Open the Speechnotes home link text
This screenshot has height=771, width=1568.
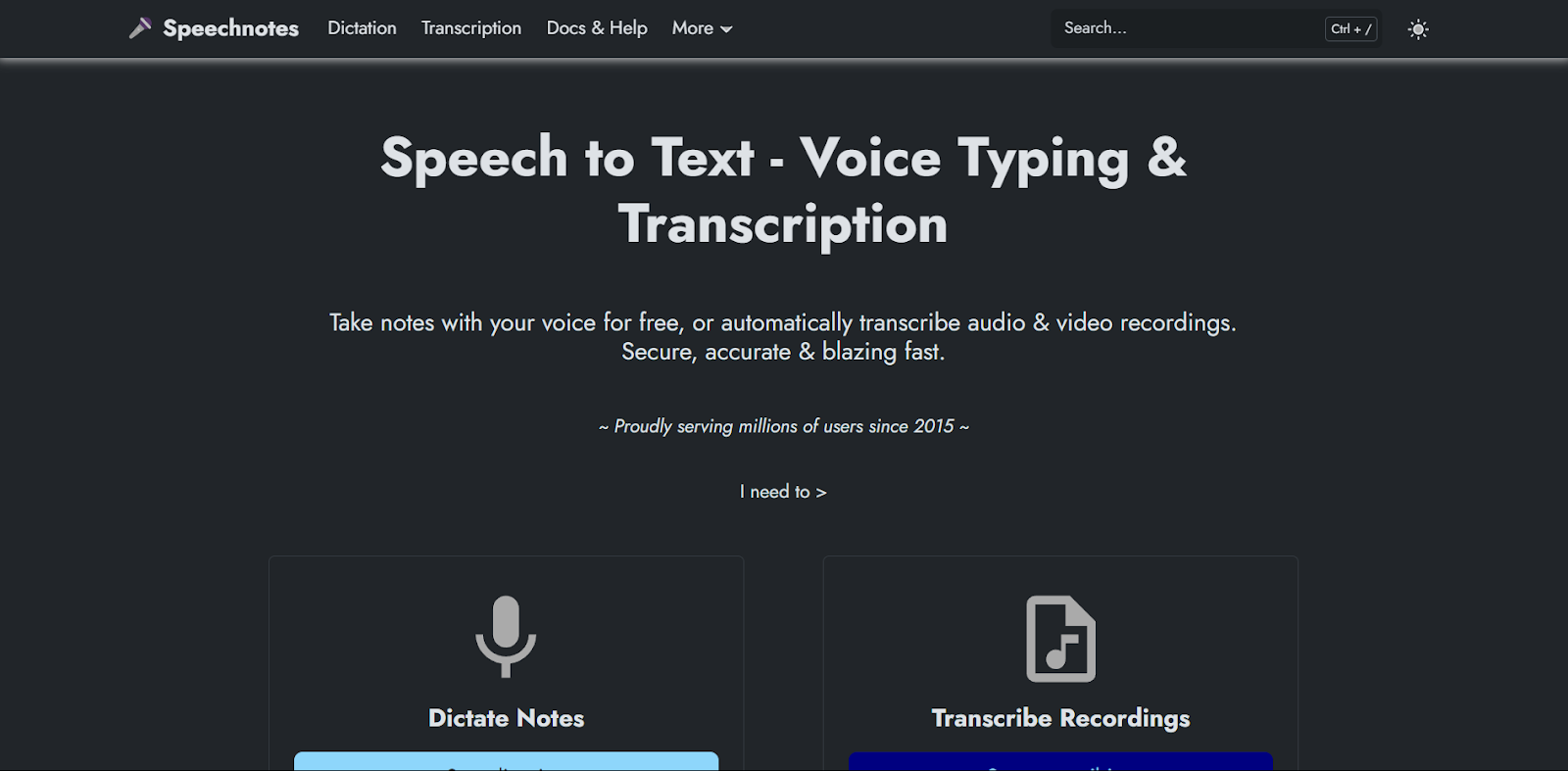230,28
